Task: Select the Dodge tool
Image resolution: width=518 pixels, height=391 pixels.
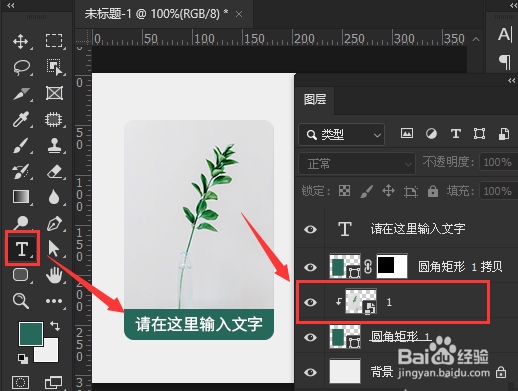Action: [21, 222]
